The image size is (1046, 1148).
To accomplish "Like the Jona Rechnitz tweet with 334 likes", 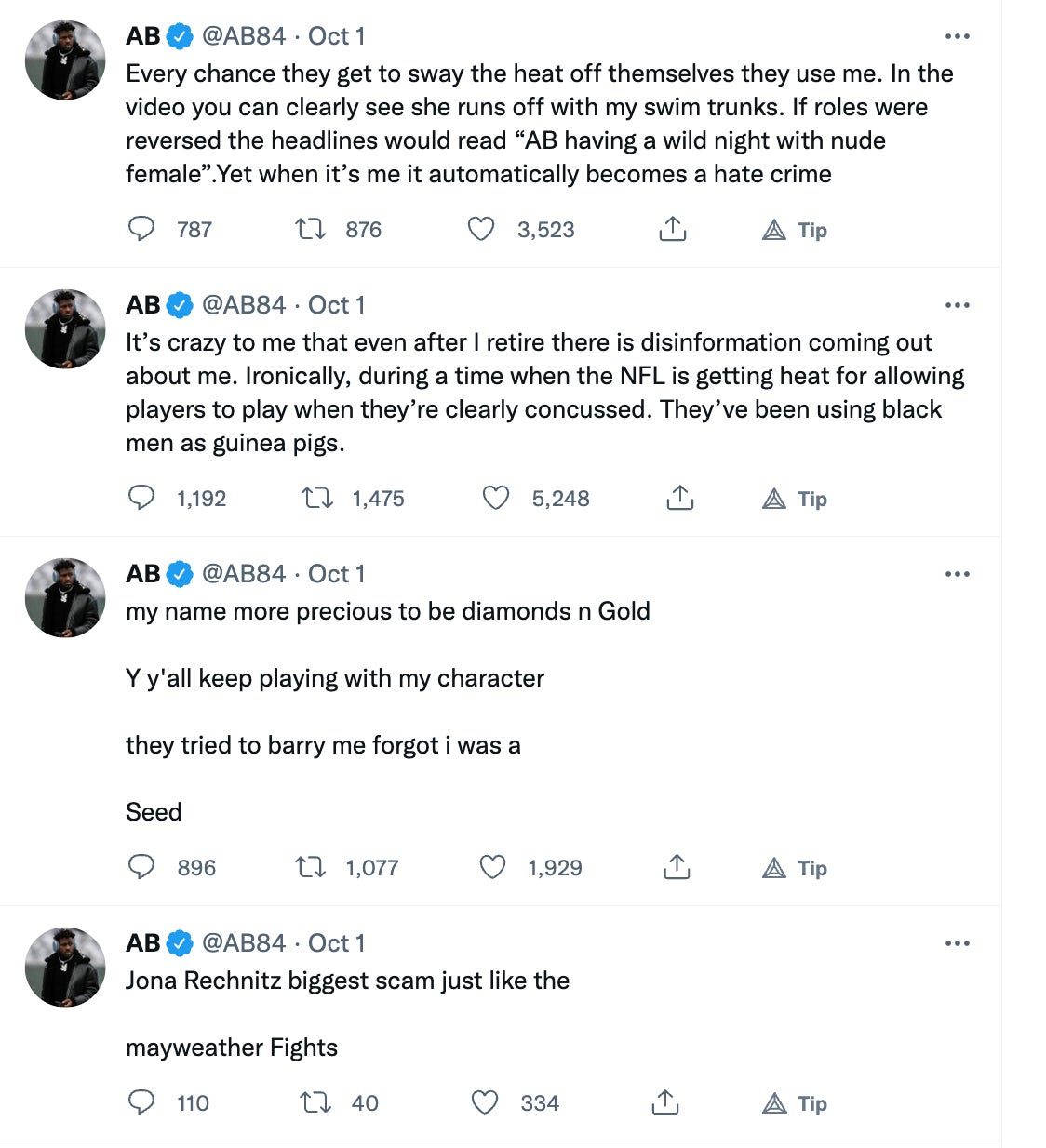I will (485, 1102).
